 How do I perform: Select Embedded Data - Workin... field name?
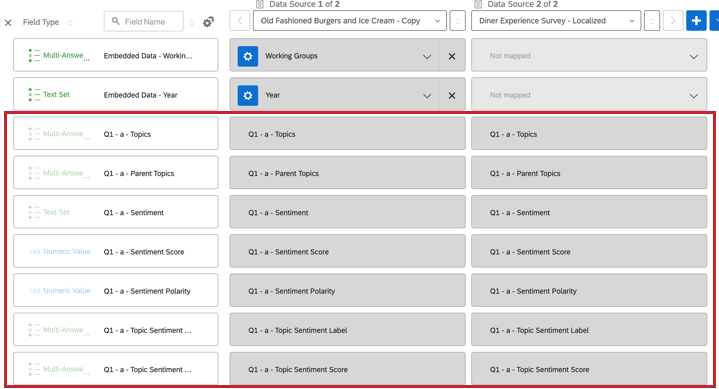tap(148, 56)
